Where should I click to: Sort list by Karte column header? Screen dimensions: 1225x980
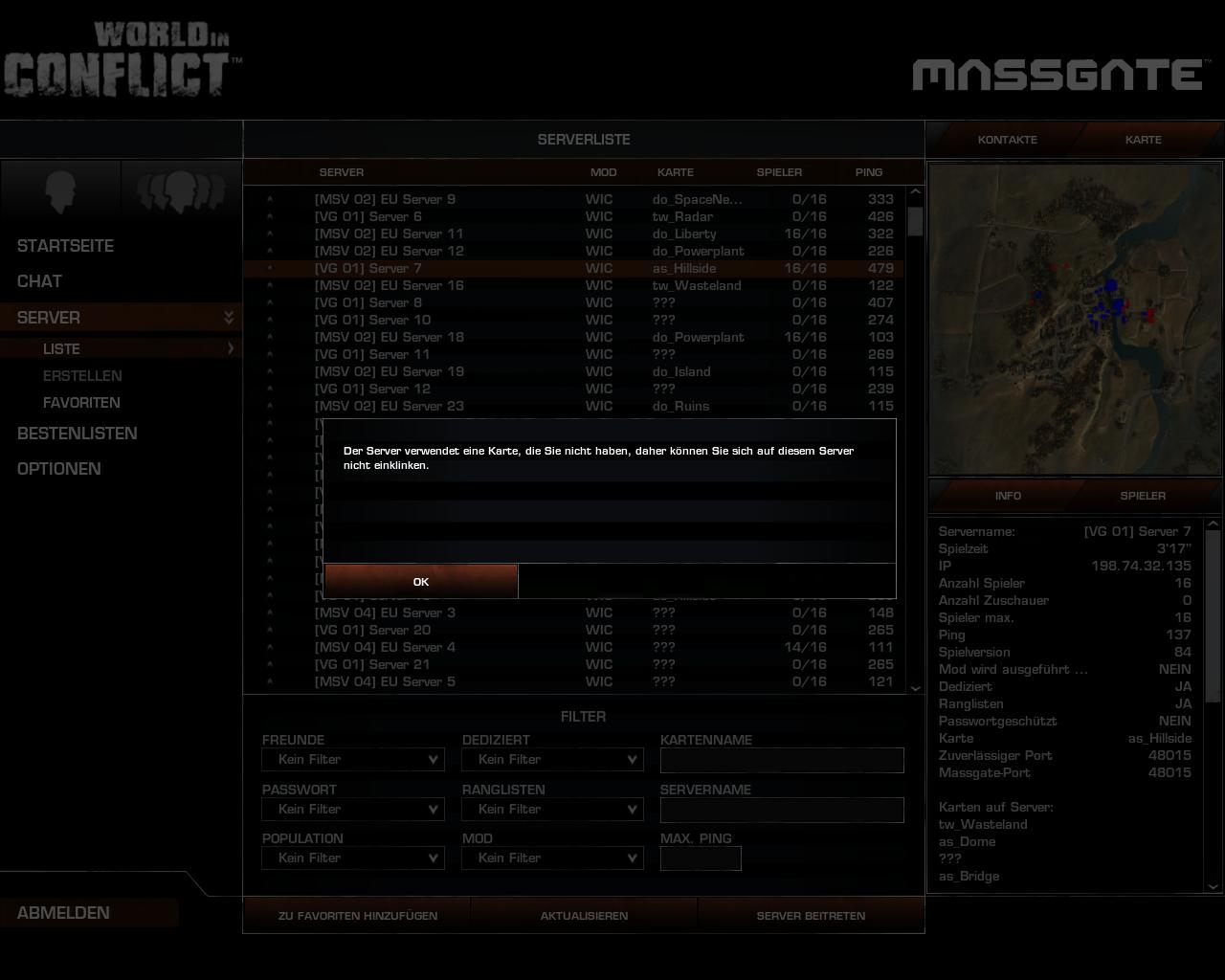click(676, 172)
